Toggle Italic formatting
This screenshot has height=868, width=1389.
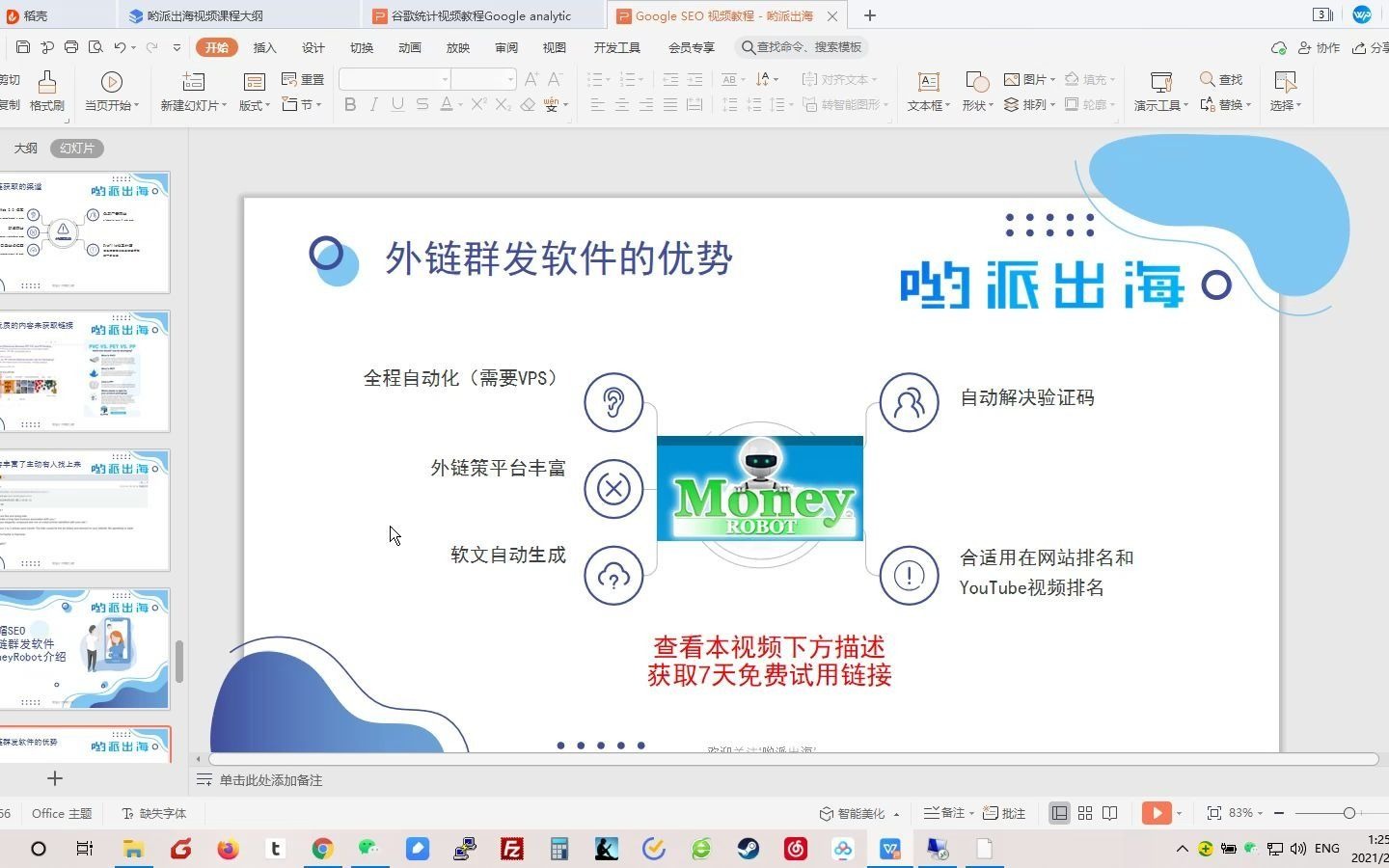pyautogui.click(x=374, y=104)
